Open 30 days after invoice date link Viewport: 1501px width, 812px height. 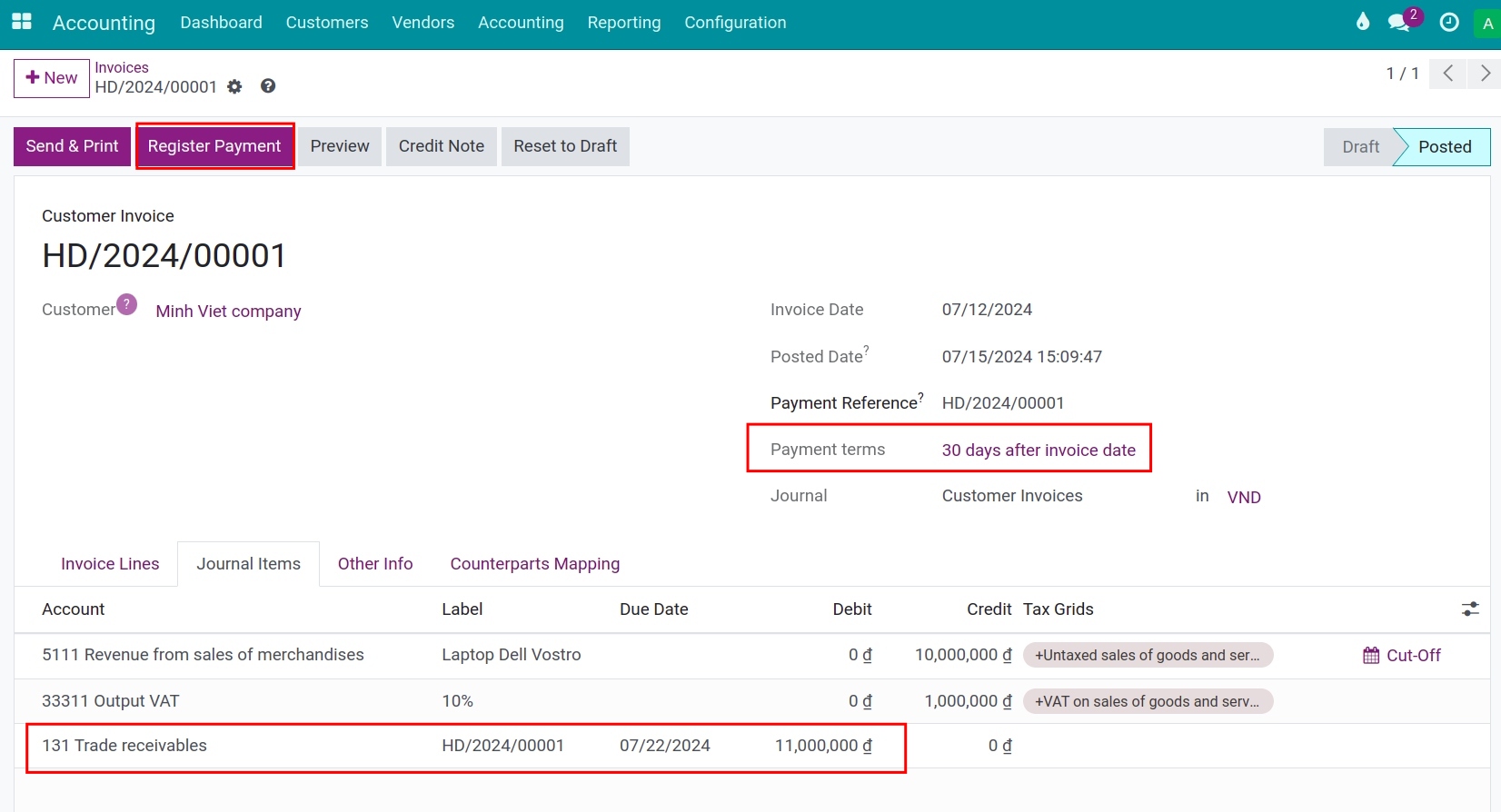[1039, 451]
